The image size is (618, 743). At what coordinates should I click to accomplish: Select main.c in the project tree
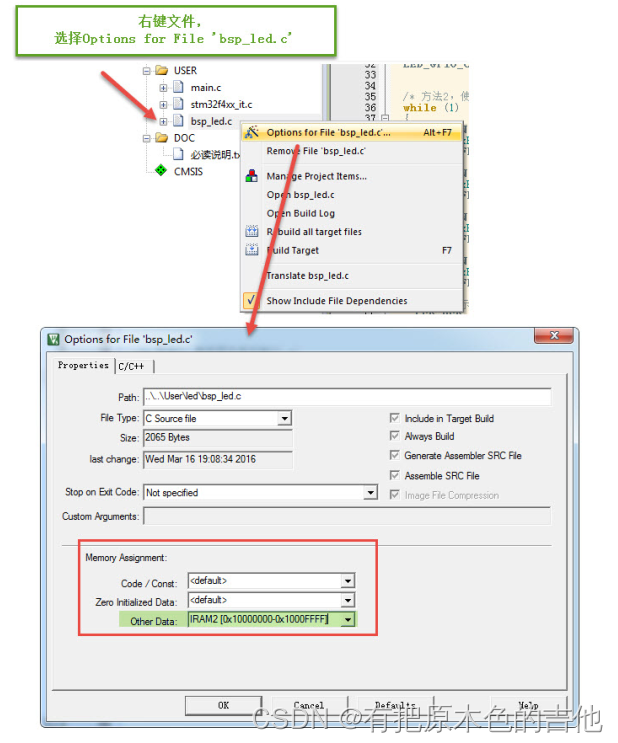point(206,88)
